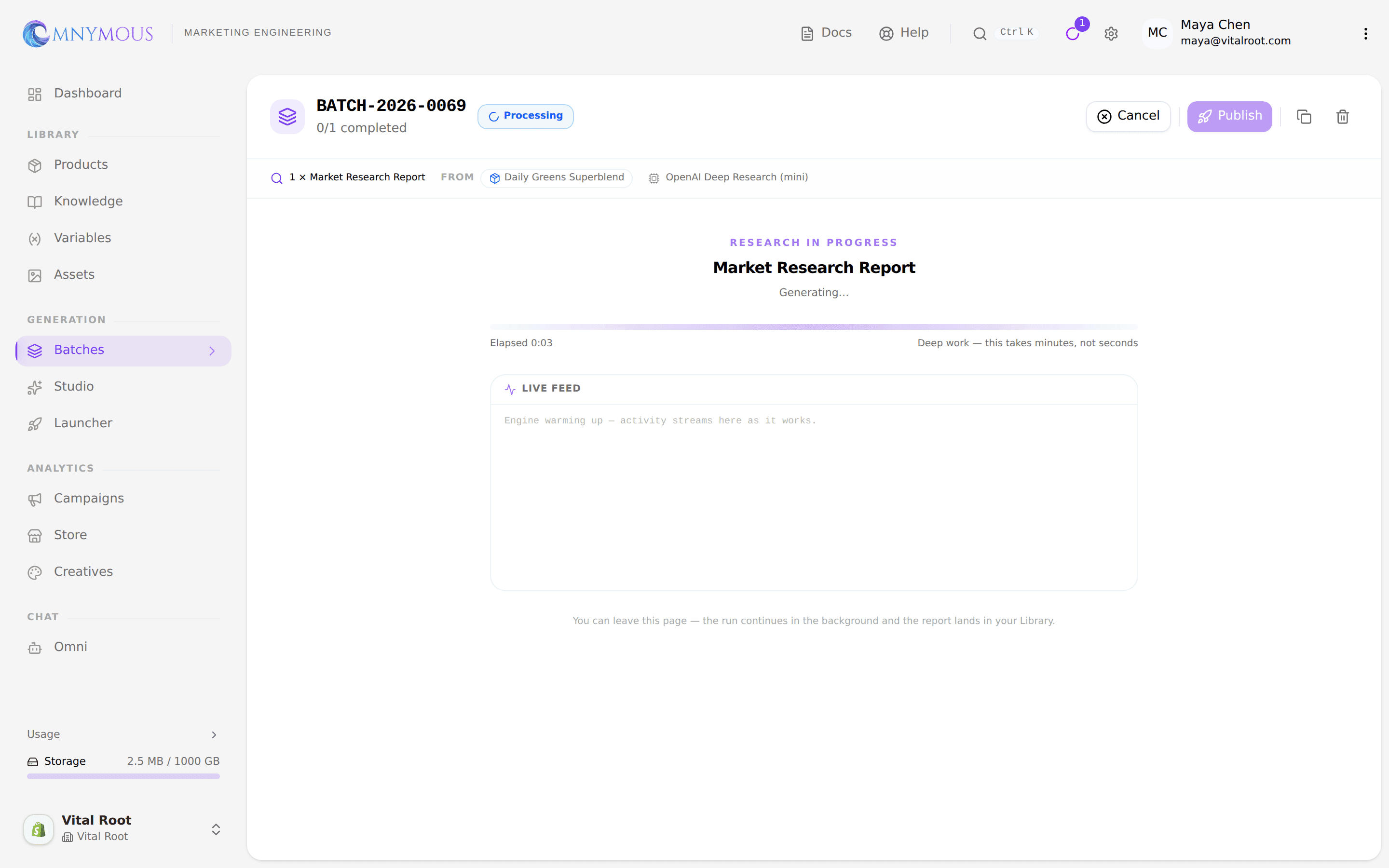Click the 0/1 completed text
1389x868 pixels.
361,128
